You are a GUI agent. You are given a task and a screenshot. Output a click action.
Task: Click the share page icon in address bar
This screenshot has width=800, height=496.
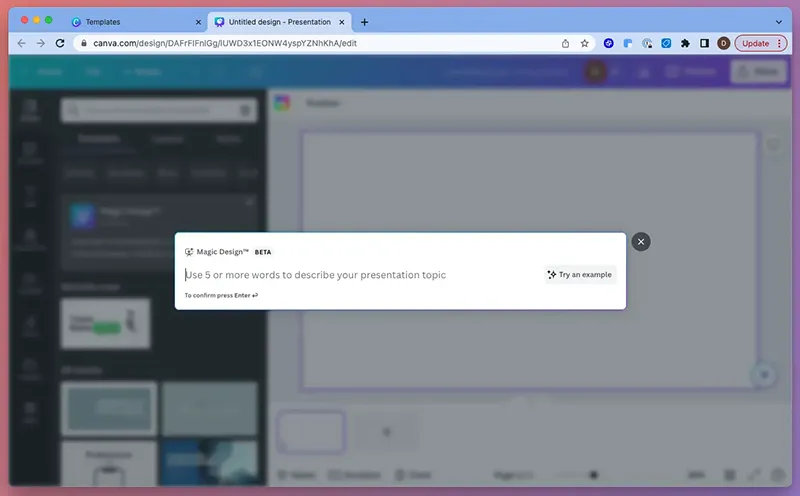click(x=566, y=43)
